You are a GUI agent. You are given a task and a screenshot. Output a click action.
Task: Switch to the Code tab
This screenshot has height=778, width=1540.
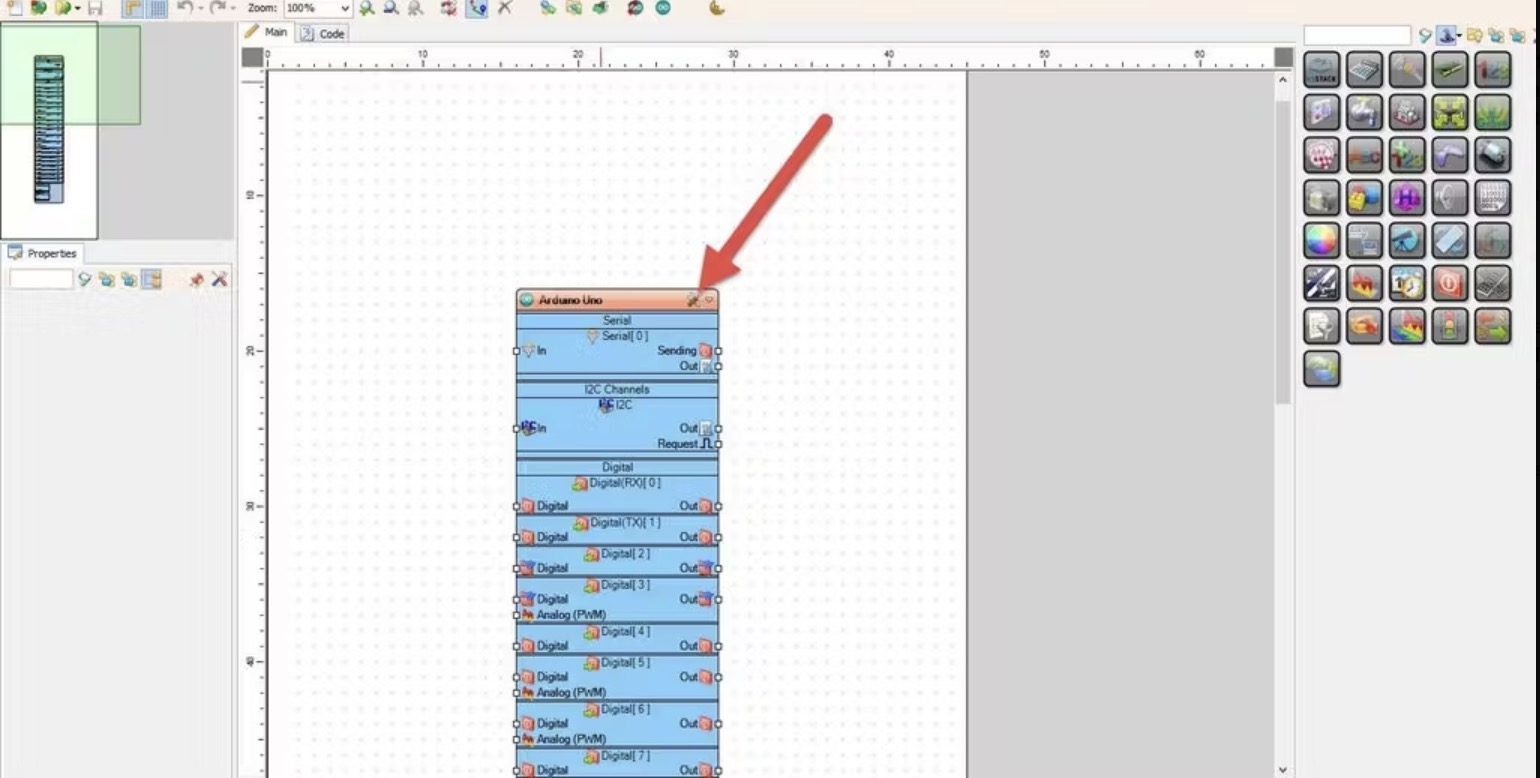point(323,33)
